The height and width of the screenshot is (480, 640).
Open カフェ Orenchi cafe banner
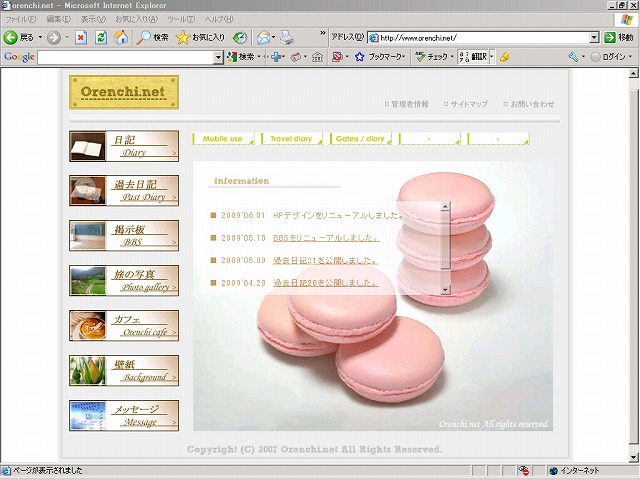(124, 325)
